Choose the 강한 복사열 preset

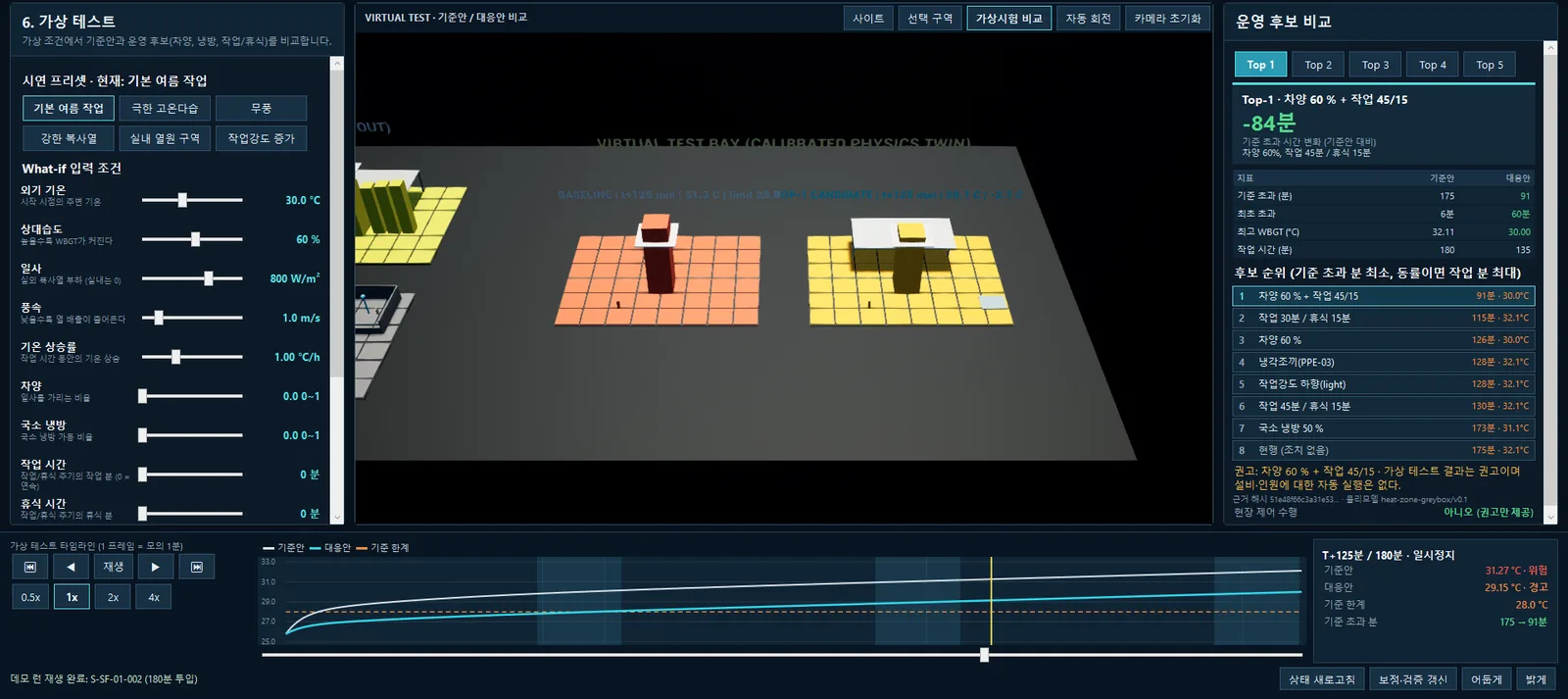coord(69,138)
